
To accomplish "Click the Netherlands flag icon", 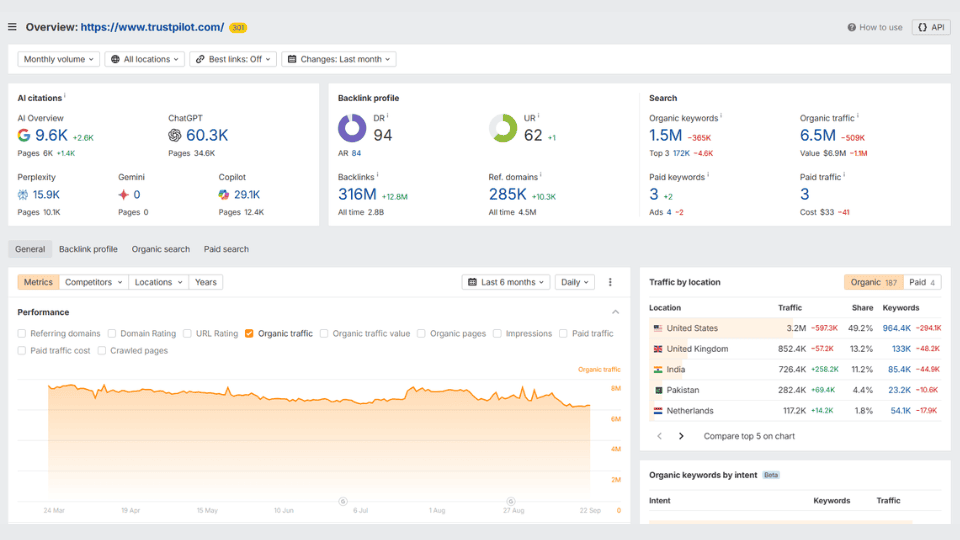I will click(x=658, y=411).
